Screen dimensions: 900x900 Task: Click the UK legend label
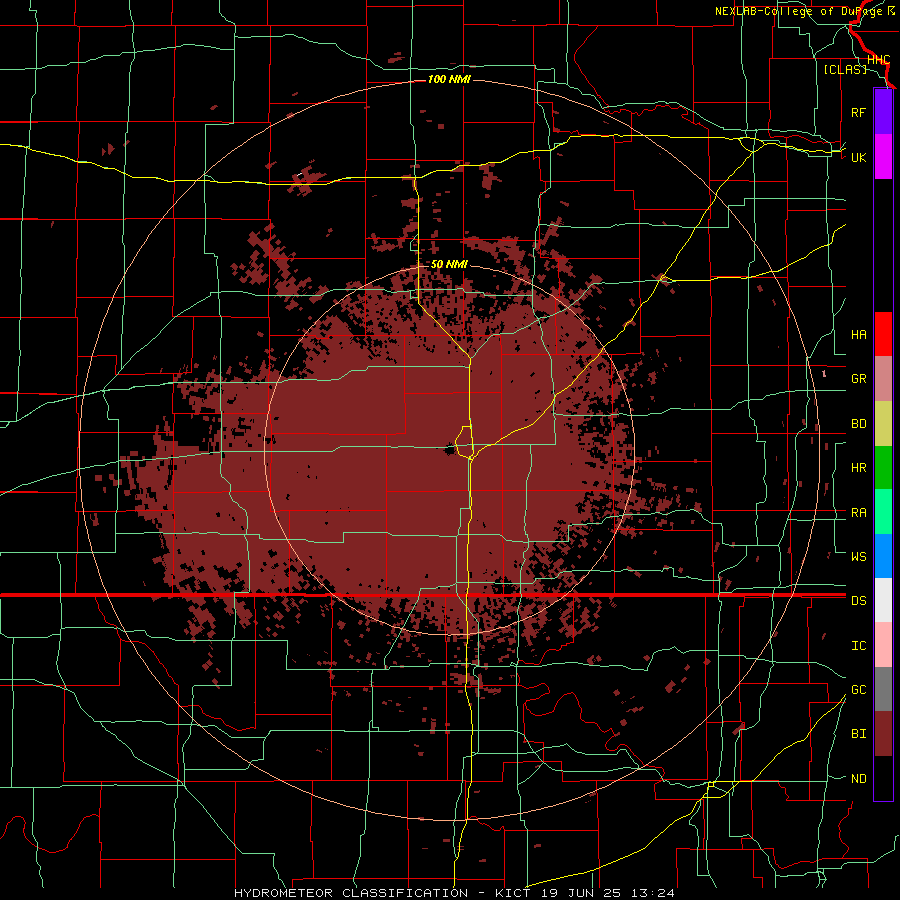(x=858, y=157)
